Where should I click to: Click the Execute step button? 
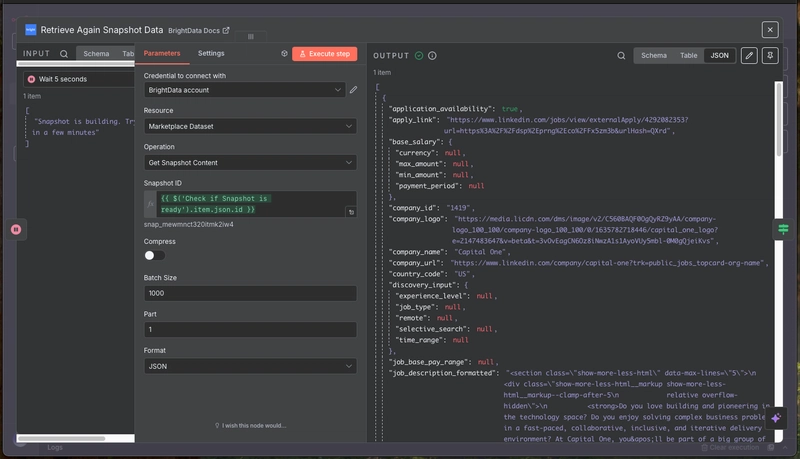pos(324,54)
